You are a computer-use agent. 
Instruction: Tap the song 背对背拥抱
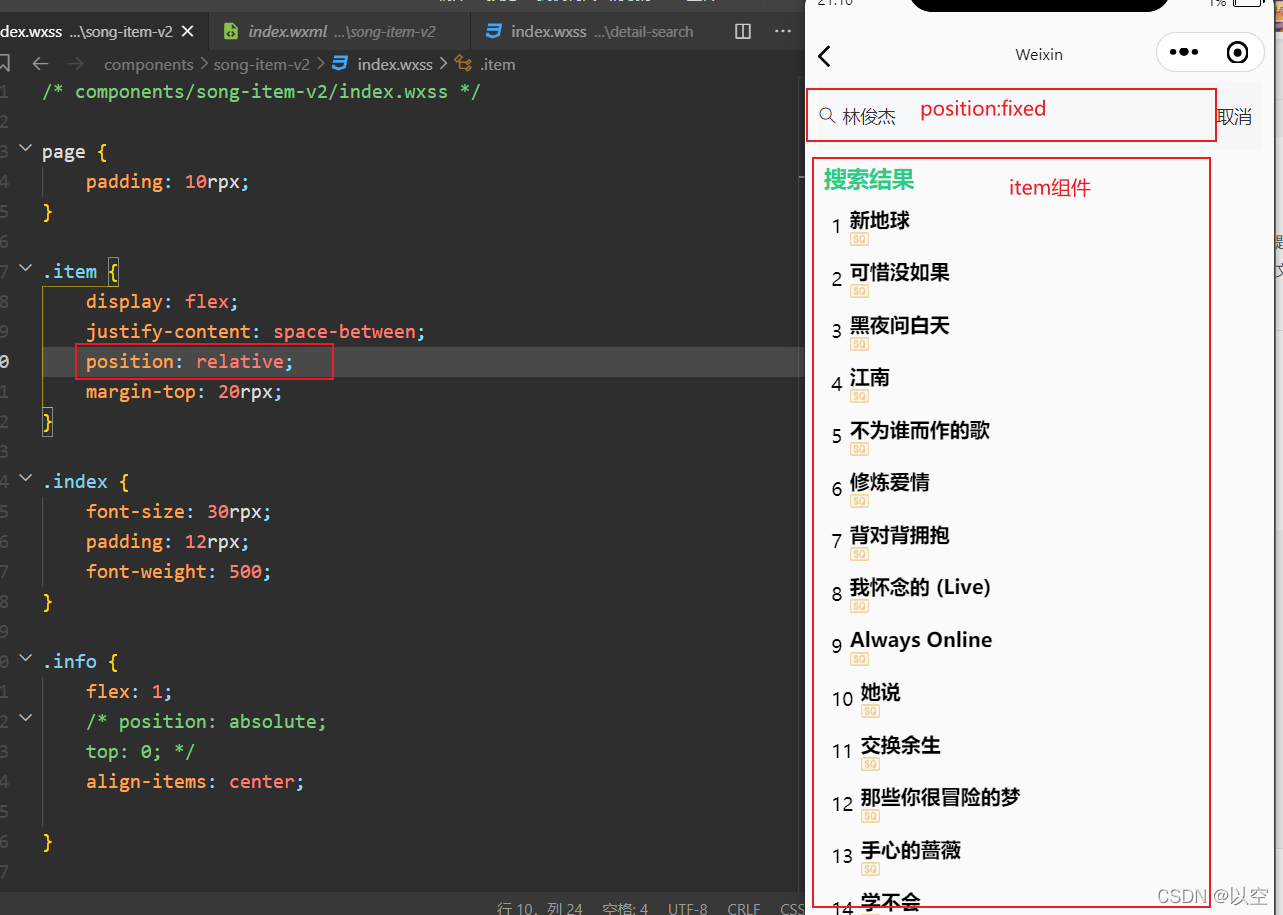(x=900, y=535)
